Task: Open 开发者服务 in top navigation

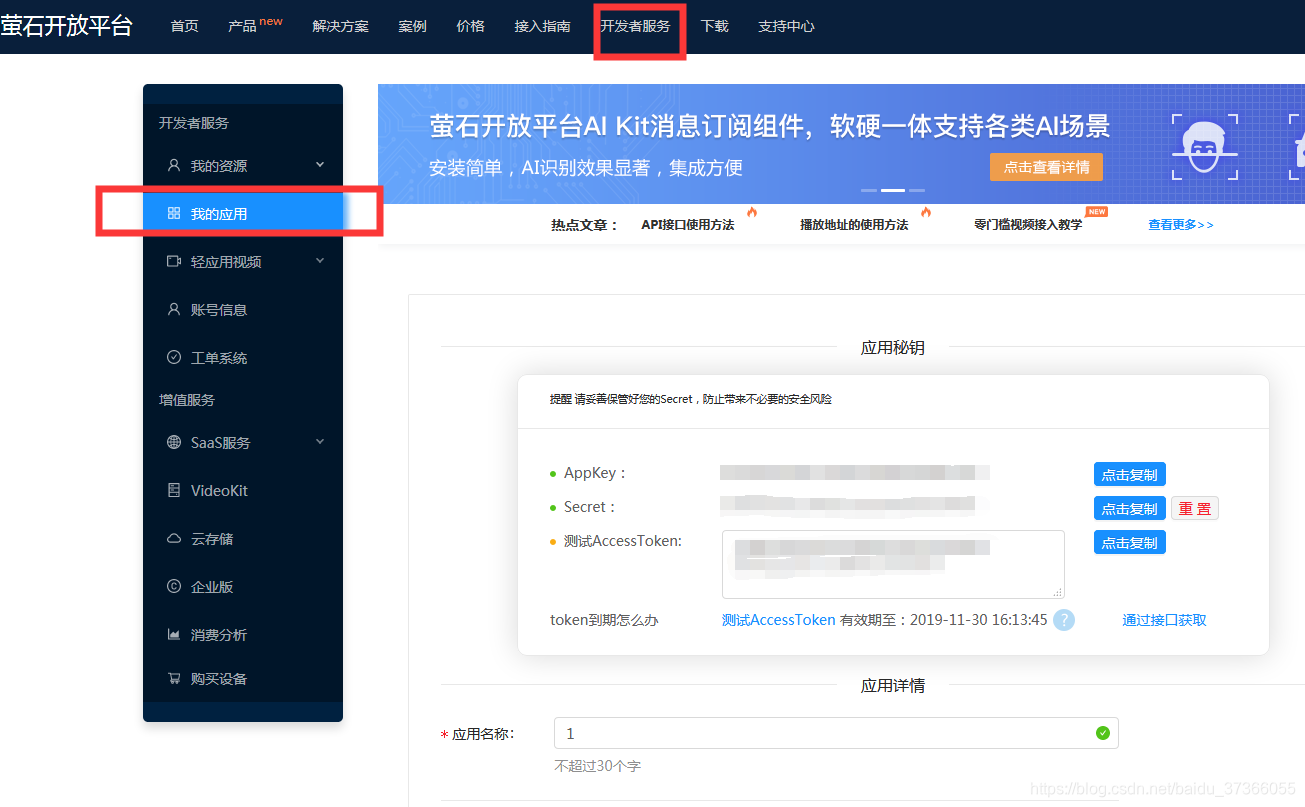Action: click(x=635, y=26)
